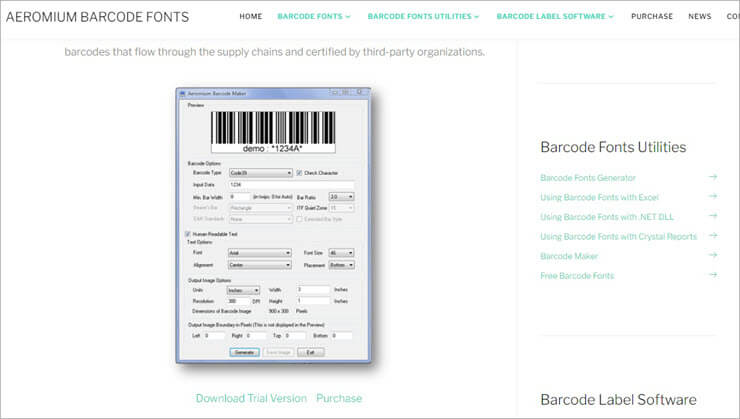740x419 pixels.
Task: Click the Bottom boundary field
Action: (342, 335)
